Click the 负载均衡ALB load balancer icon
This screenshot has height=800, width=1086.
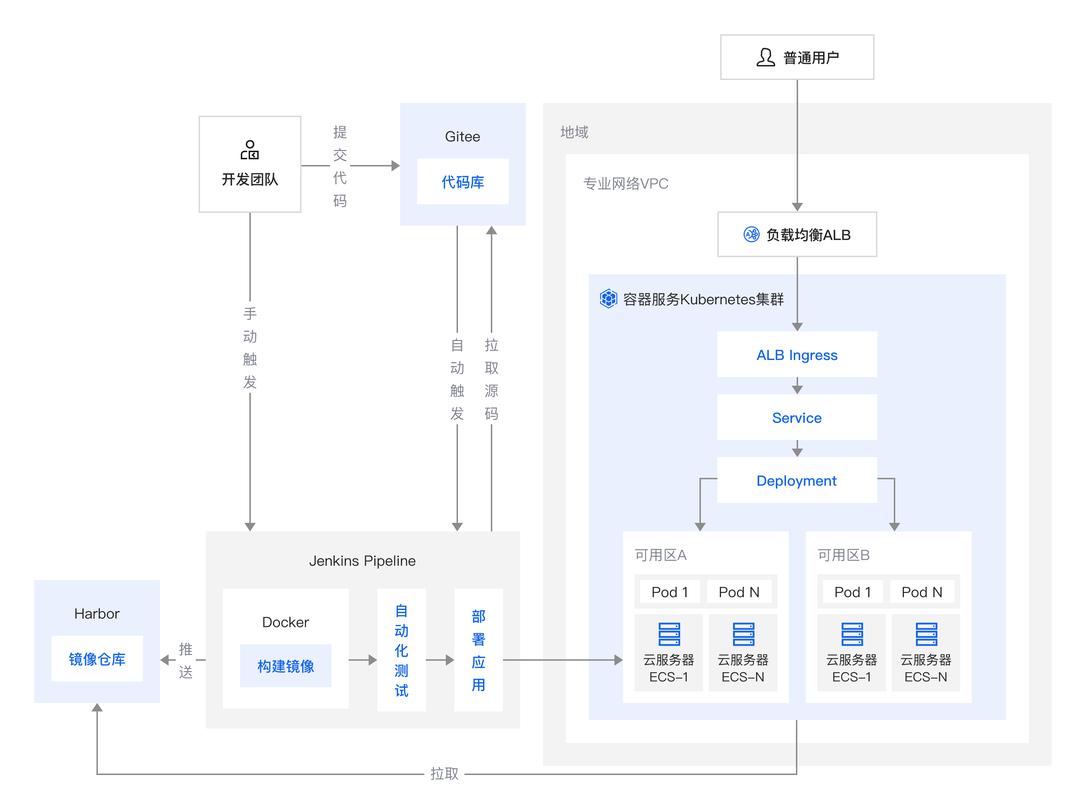[749, 234]
